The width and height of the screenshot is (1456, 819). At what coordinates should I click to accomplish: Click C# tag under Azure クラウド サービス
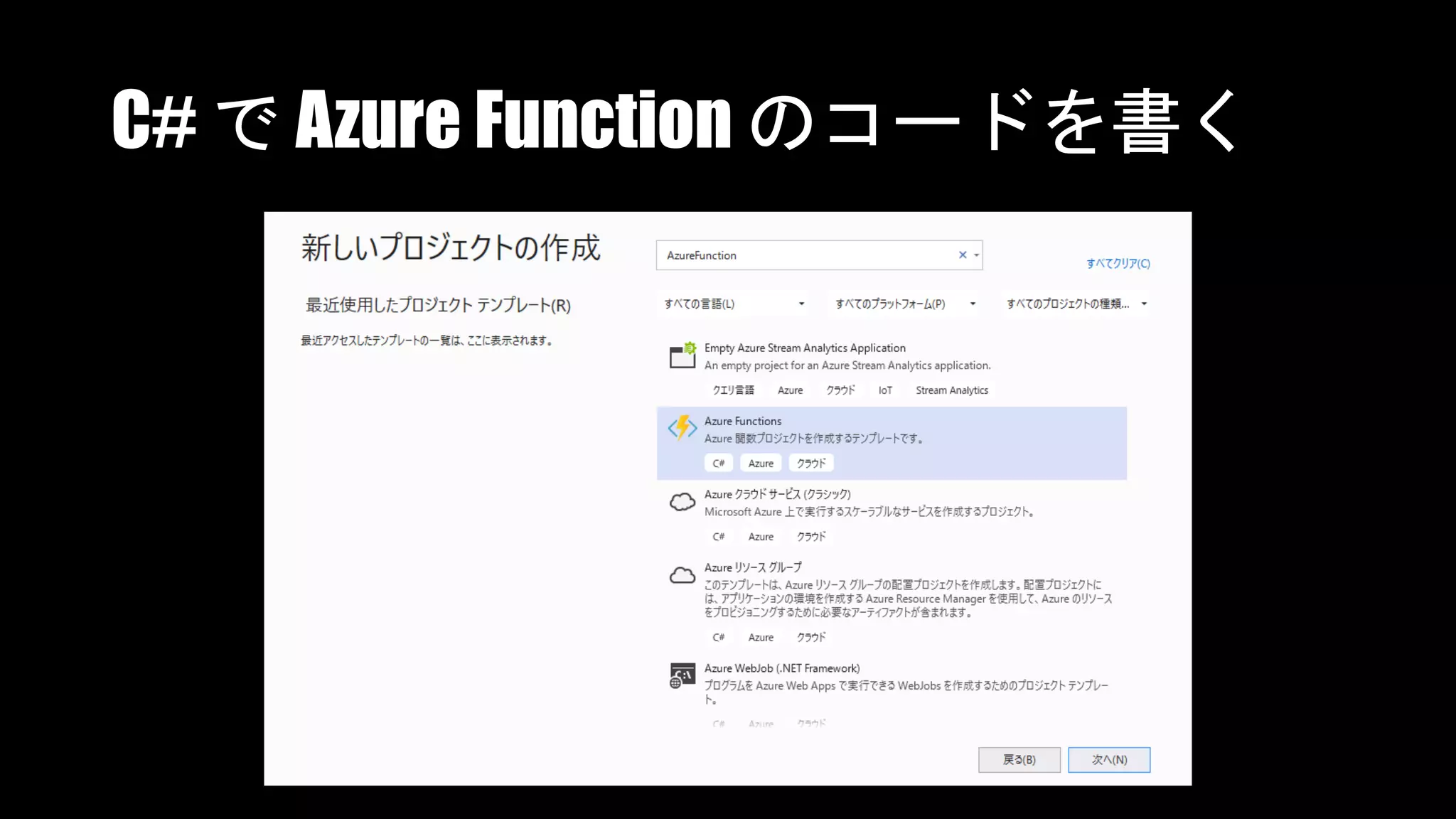719,537
